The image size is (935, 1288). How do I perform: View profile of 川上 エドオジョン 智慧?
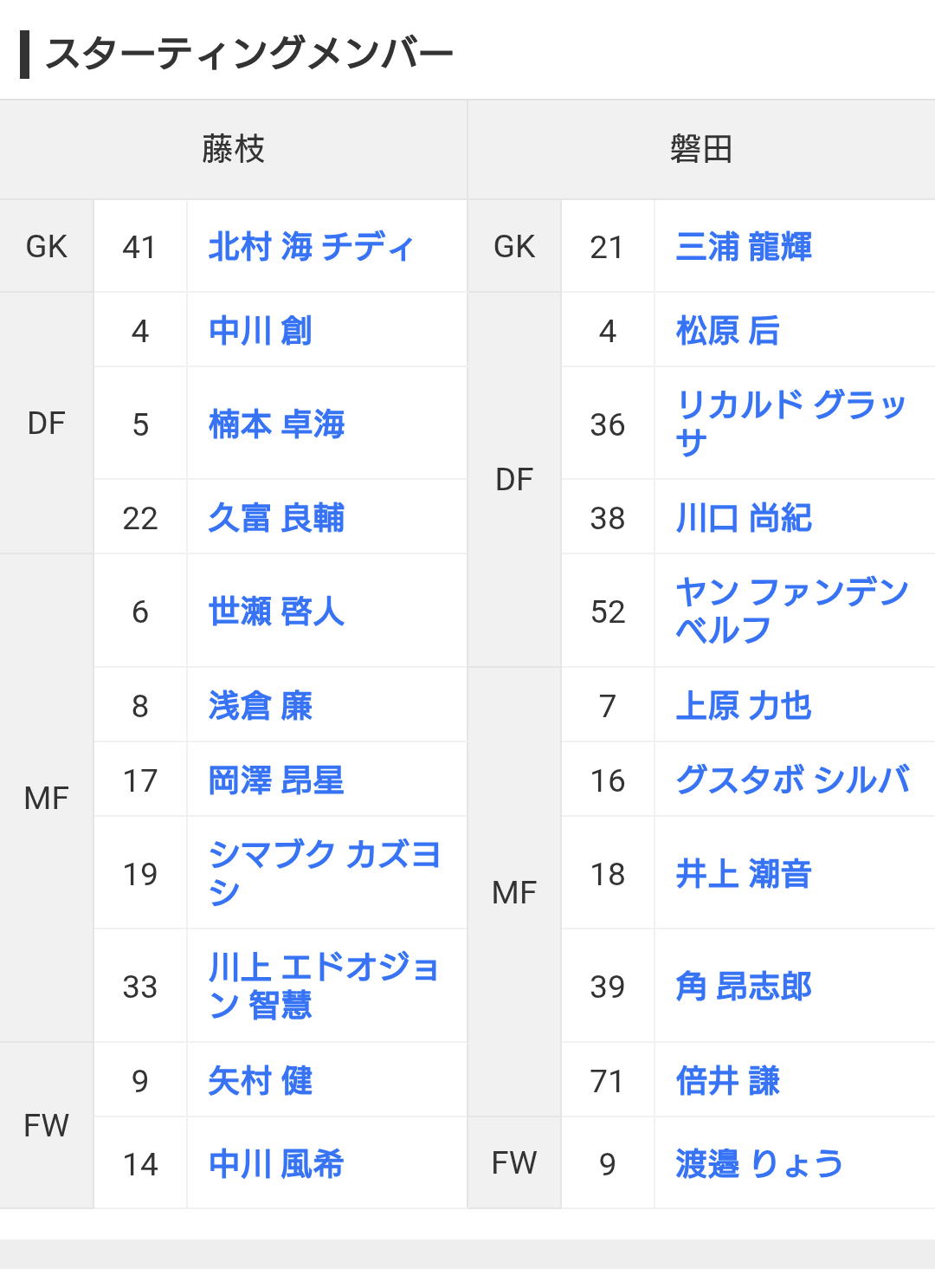[x=325, y=986]
